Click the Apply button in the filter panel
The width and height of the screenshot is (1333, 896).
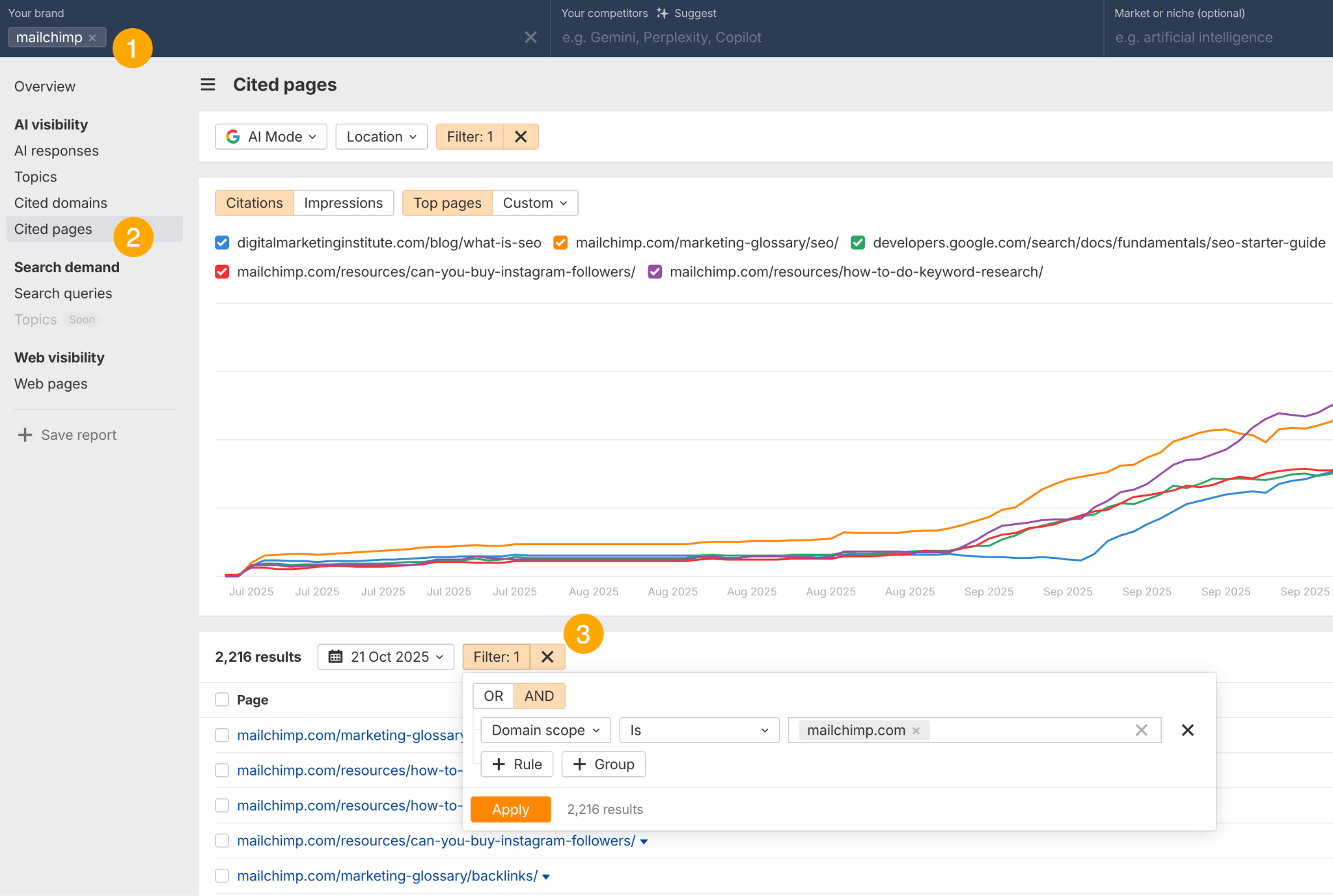click(x=510, y=809)
